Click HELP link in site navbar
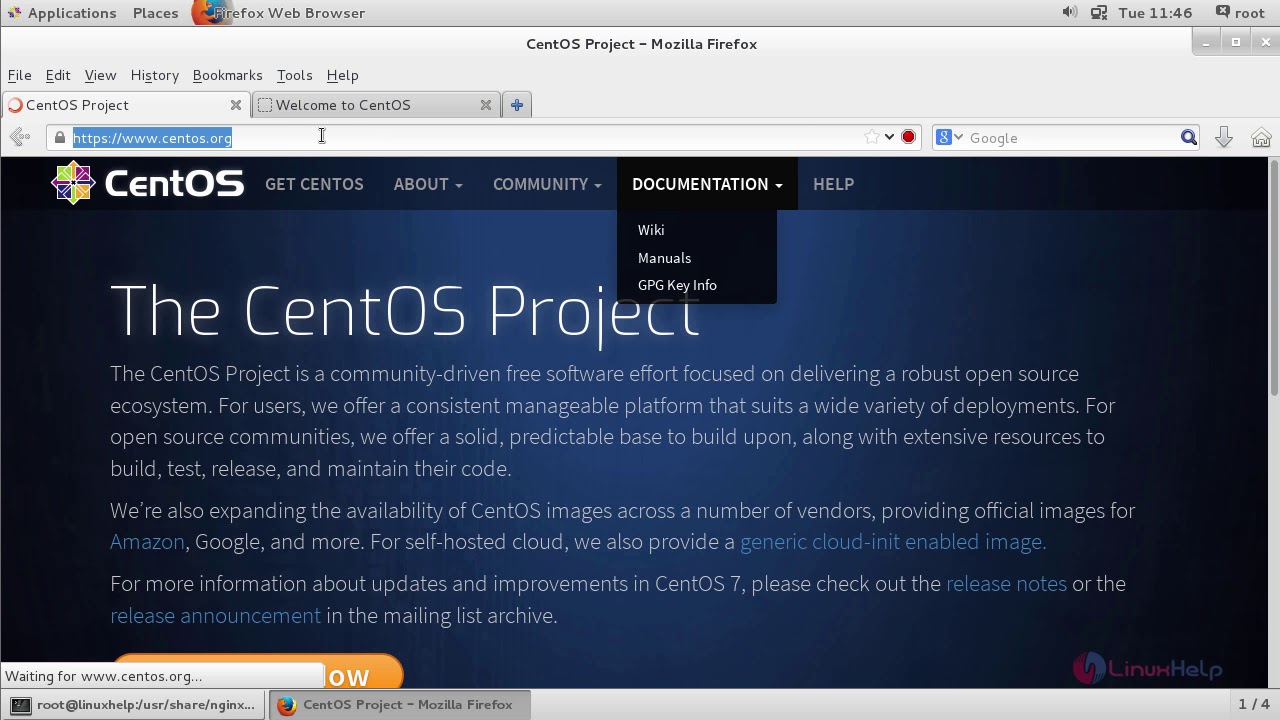 click(x=833, y=184)
